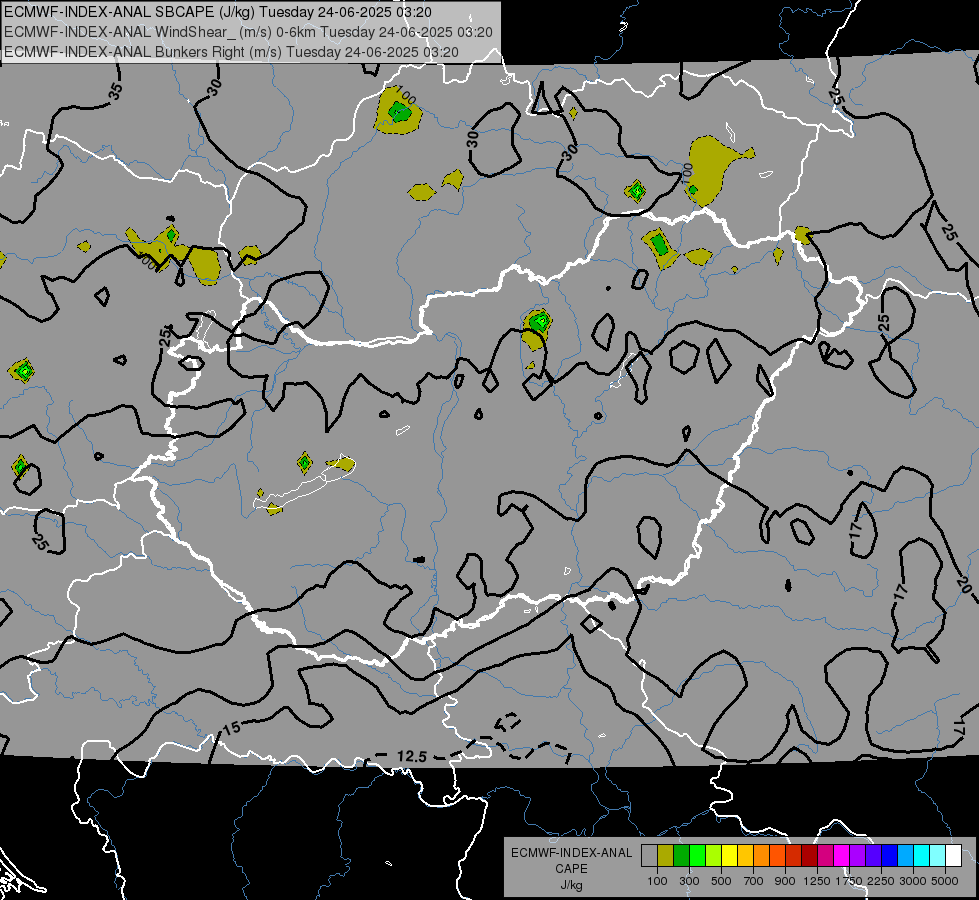Click the bright magenta legend swatch
Image resolution: width=979 pixels, height=900 pixels.
[842, 856]
